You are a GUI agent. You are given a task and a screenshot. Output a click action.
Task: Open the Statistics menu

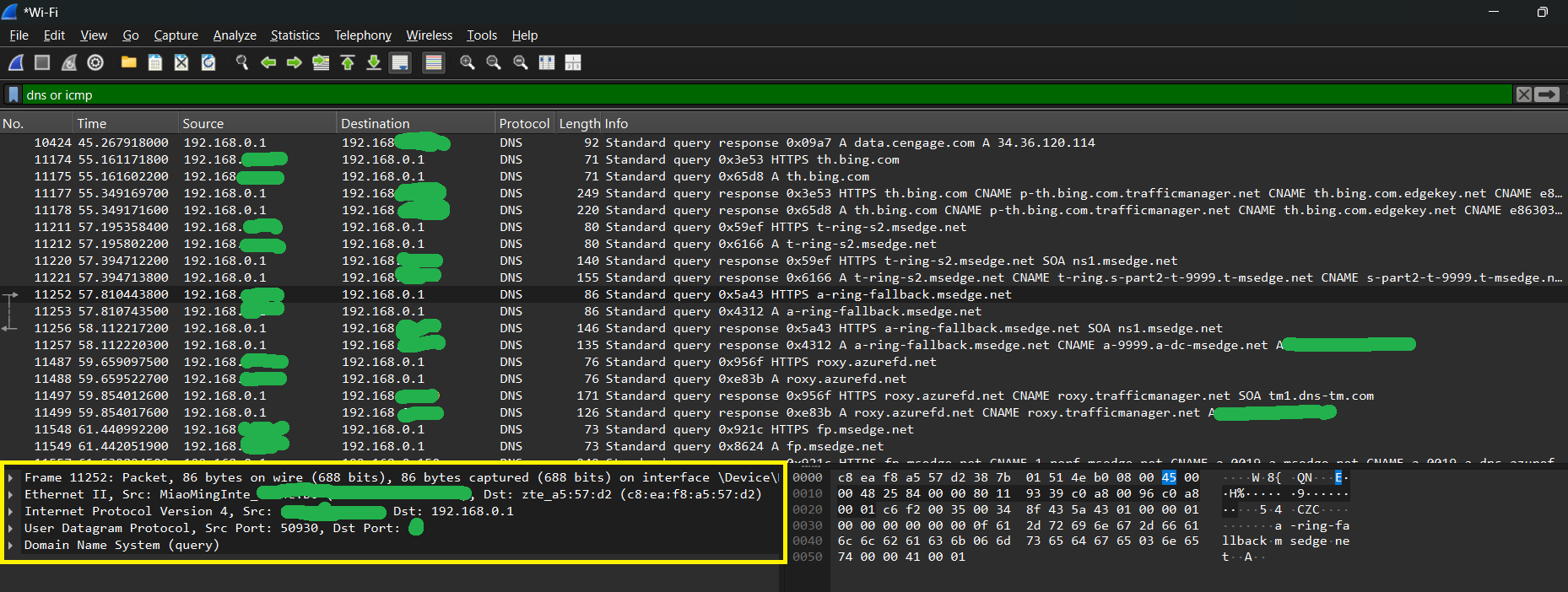[295, 35]
